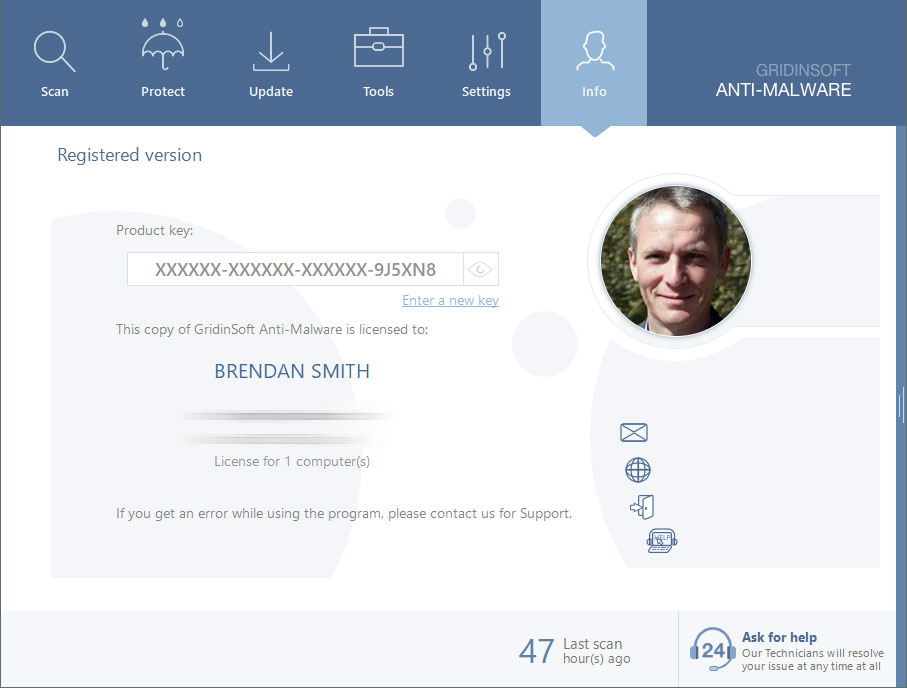Click the door with arrow icon

[x=641, y=507]
